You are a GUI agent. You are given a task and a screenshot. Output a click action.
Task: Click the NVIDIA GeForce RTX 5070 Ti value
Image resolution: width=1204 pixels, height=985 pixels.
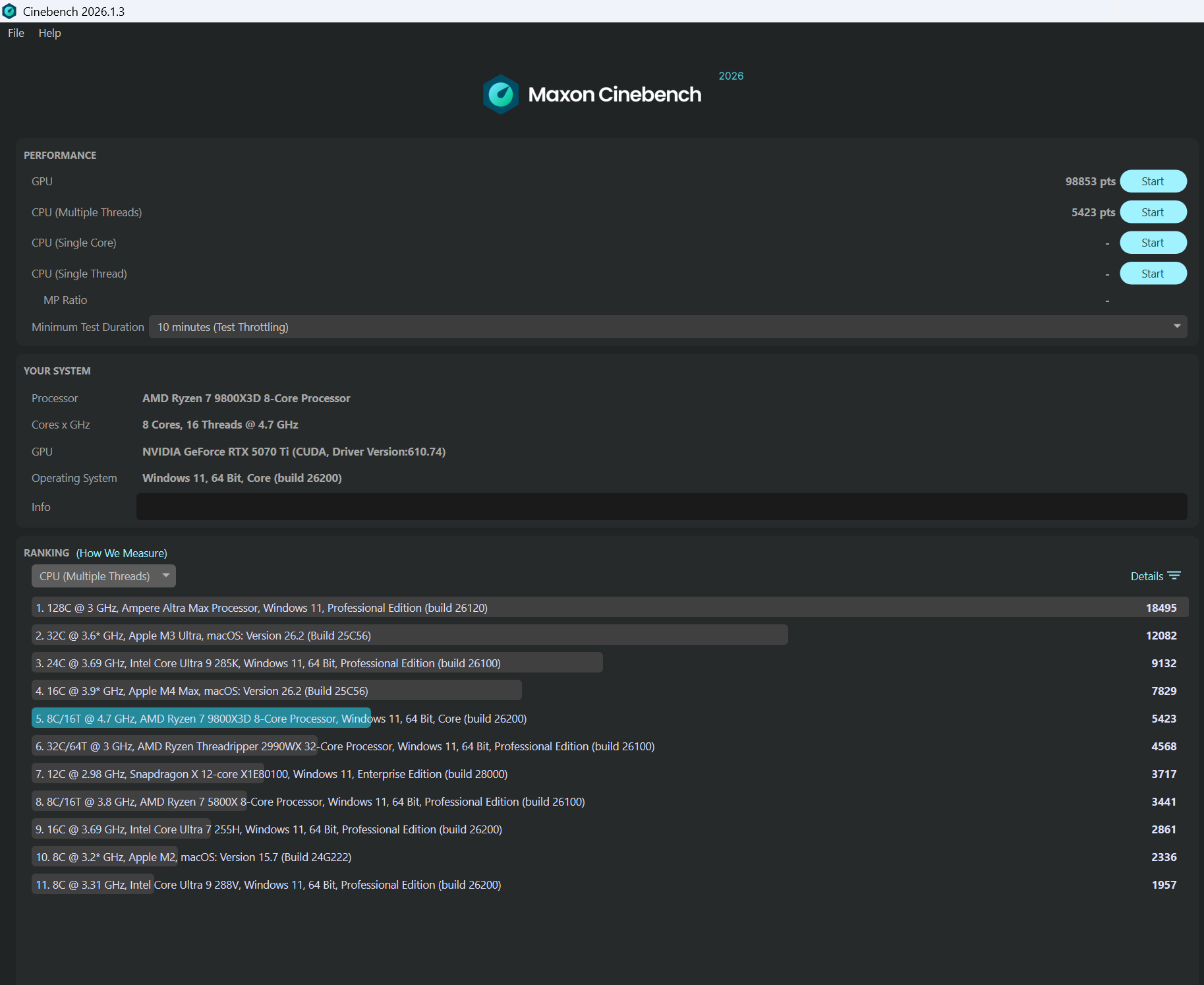[294, 452]
